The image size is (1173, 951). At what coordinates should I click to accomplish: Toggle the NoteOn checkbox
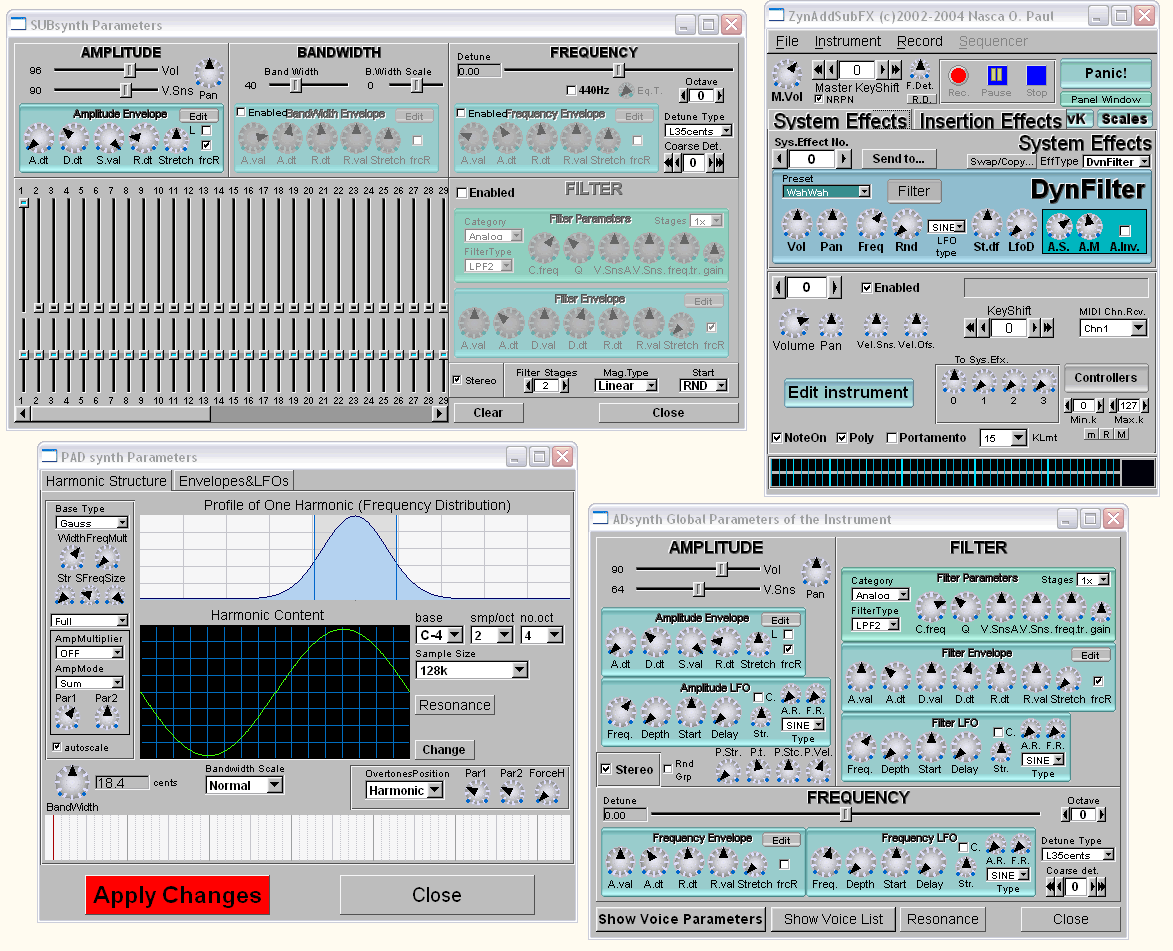click(x=777, y=438)
